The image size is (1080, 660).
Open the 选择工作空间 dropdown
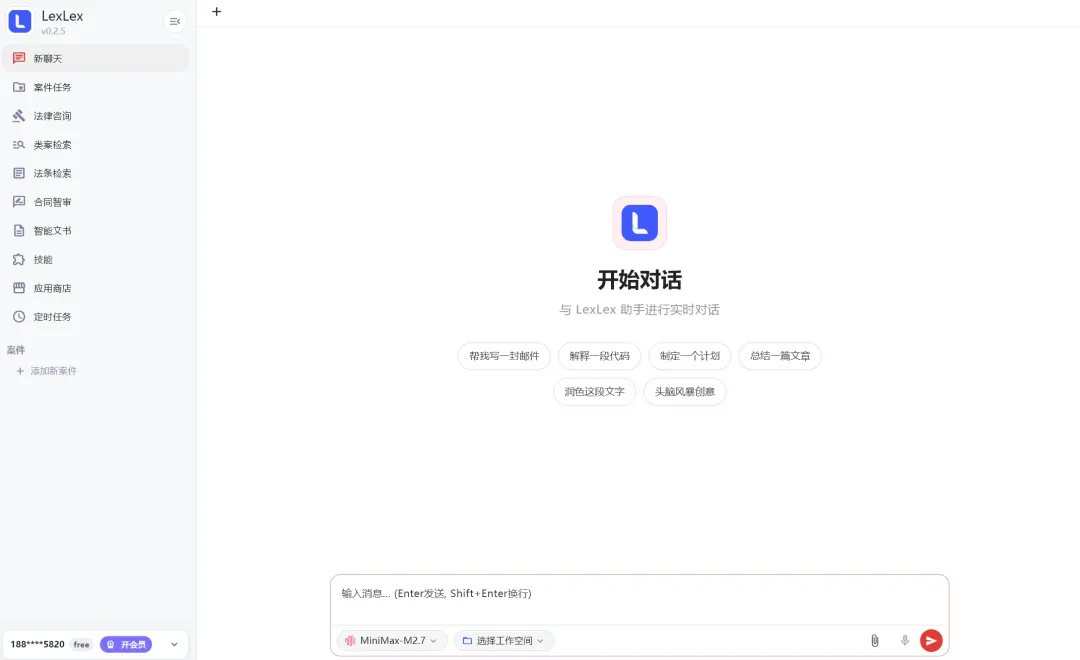(x=503, y=641)
